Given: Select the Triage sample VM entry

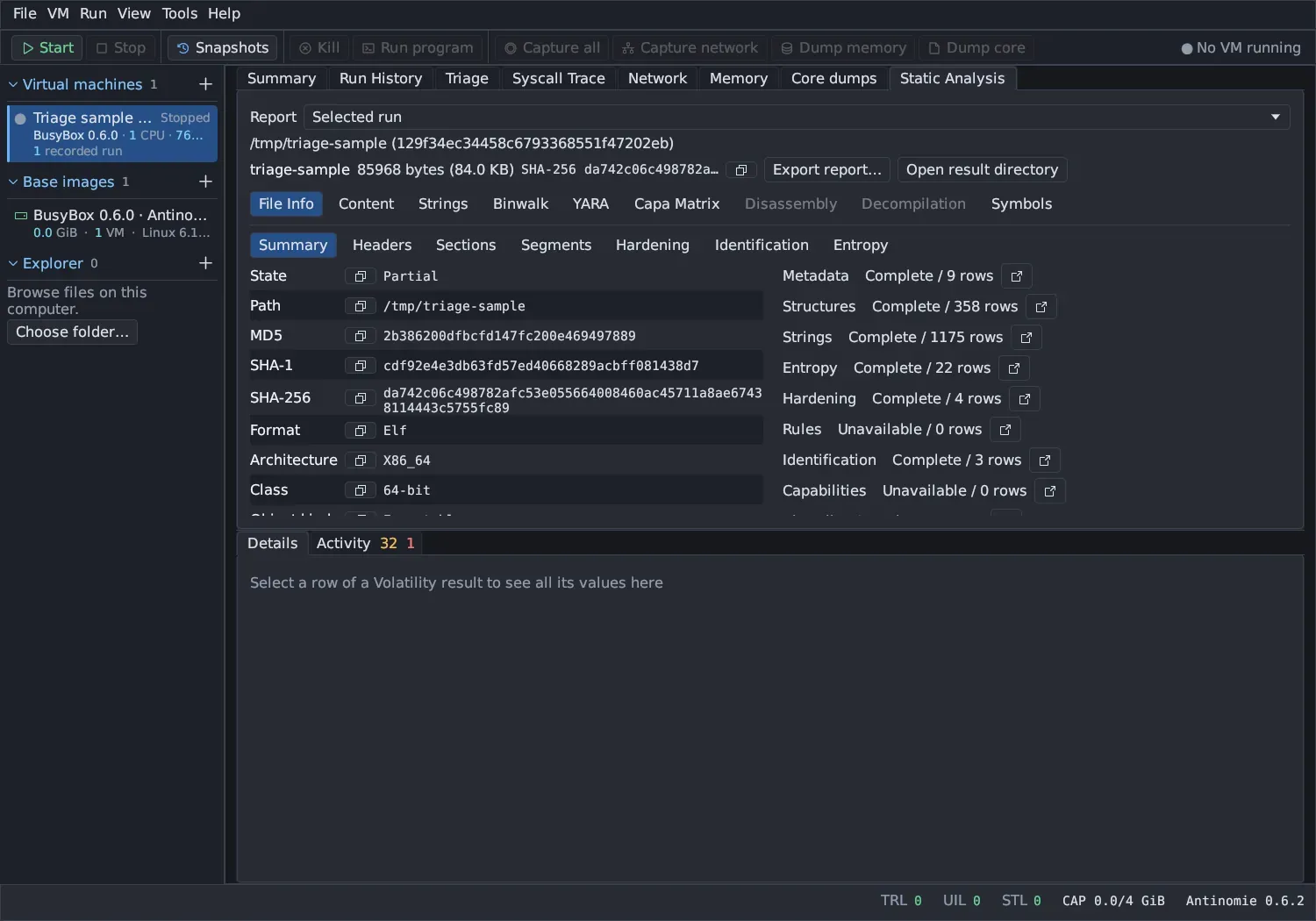Looking at the screenshot, I should 112,133.
